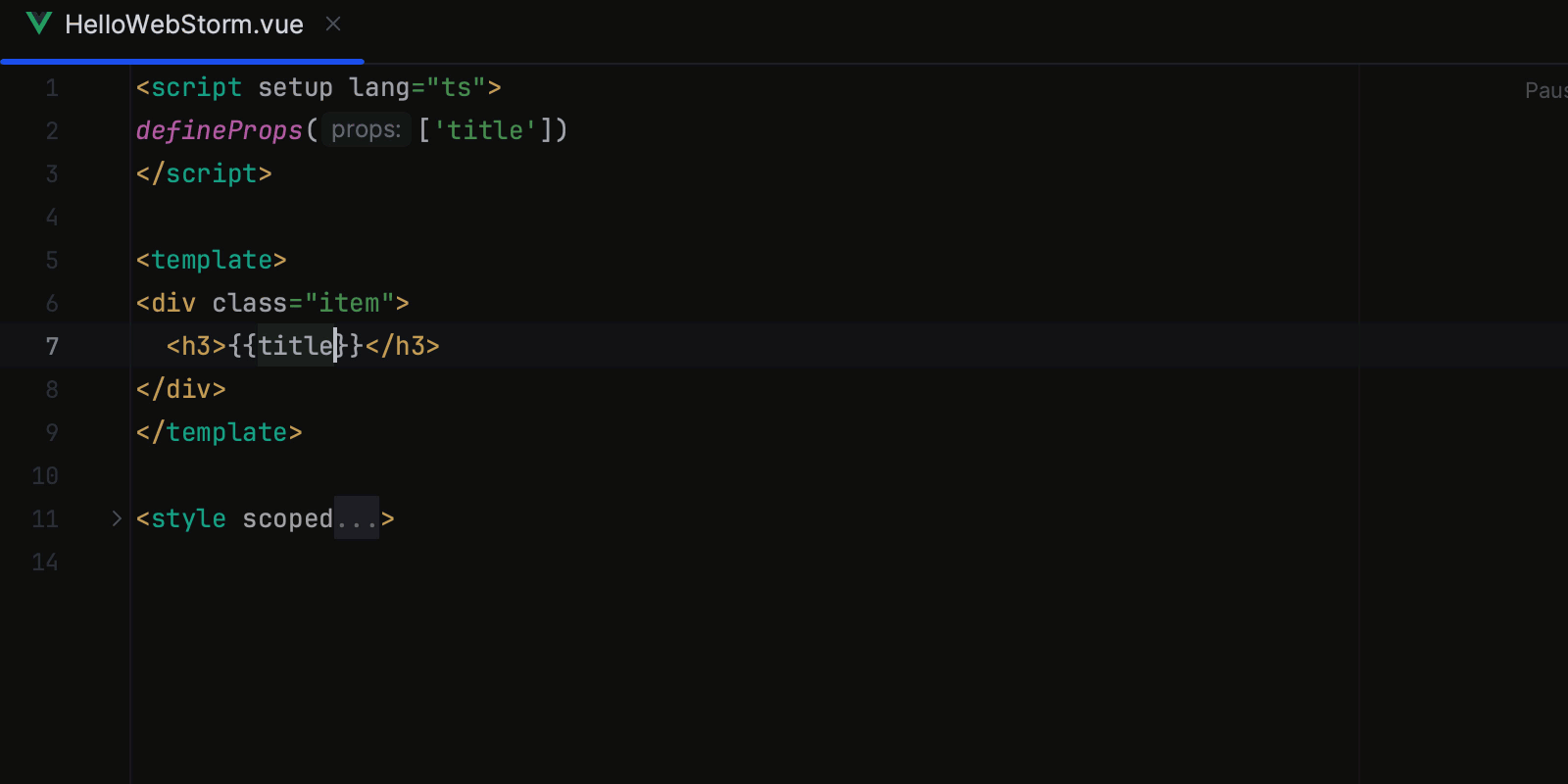The height and width of the screenshot is (784, 1568).
Task: Click line number 7 in gutter
Action: coord(52,346)
